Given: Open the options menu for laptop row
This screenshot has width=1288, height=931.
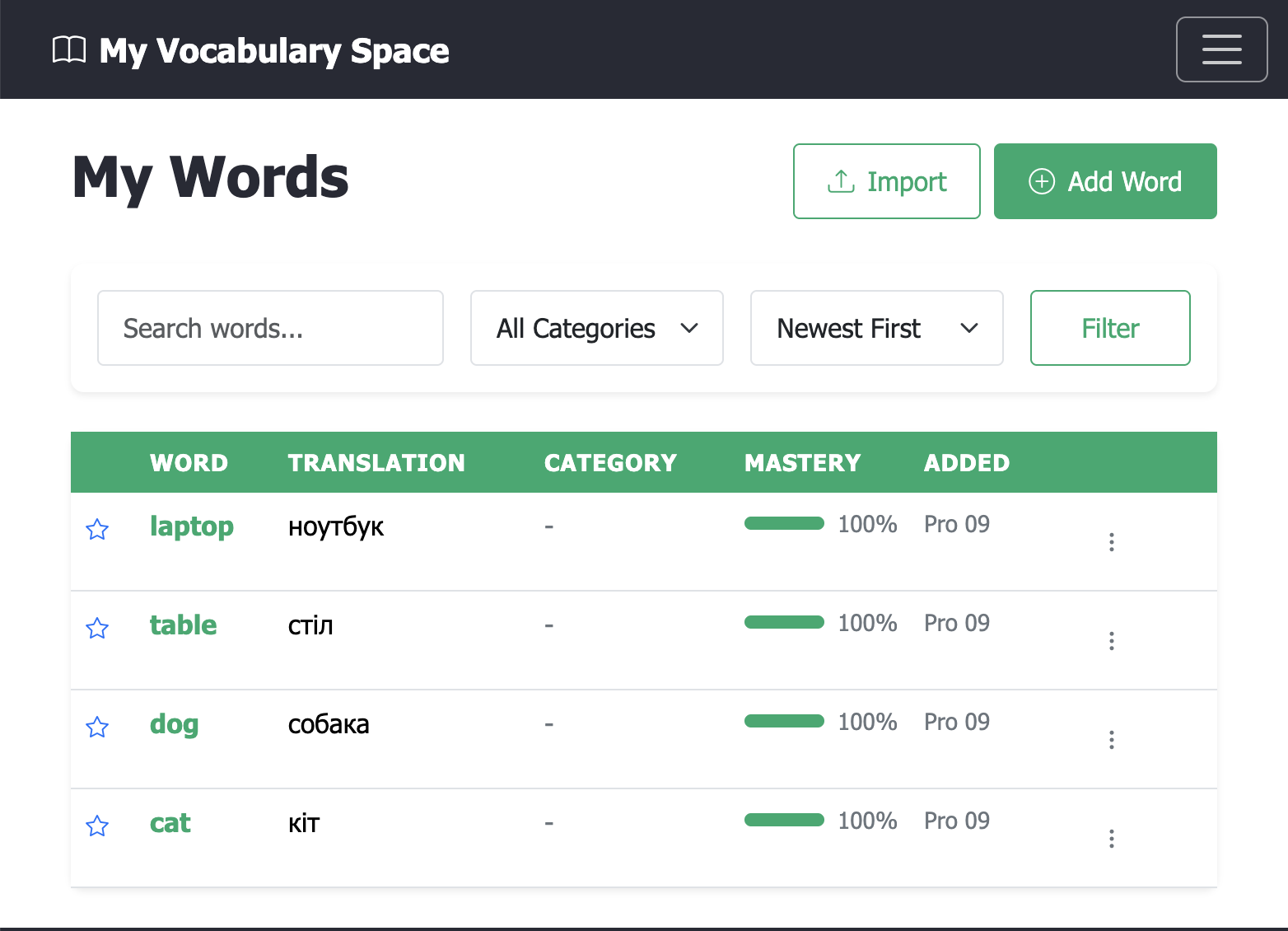Looking at the screenshot, I should 1112,542.
